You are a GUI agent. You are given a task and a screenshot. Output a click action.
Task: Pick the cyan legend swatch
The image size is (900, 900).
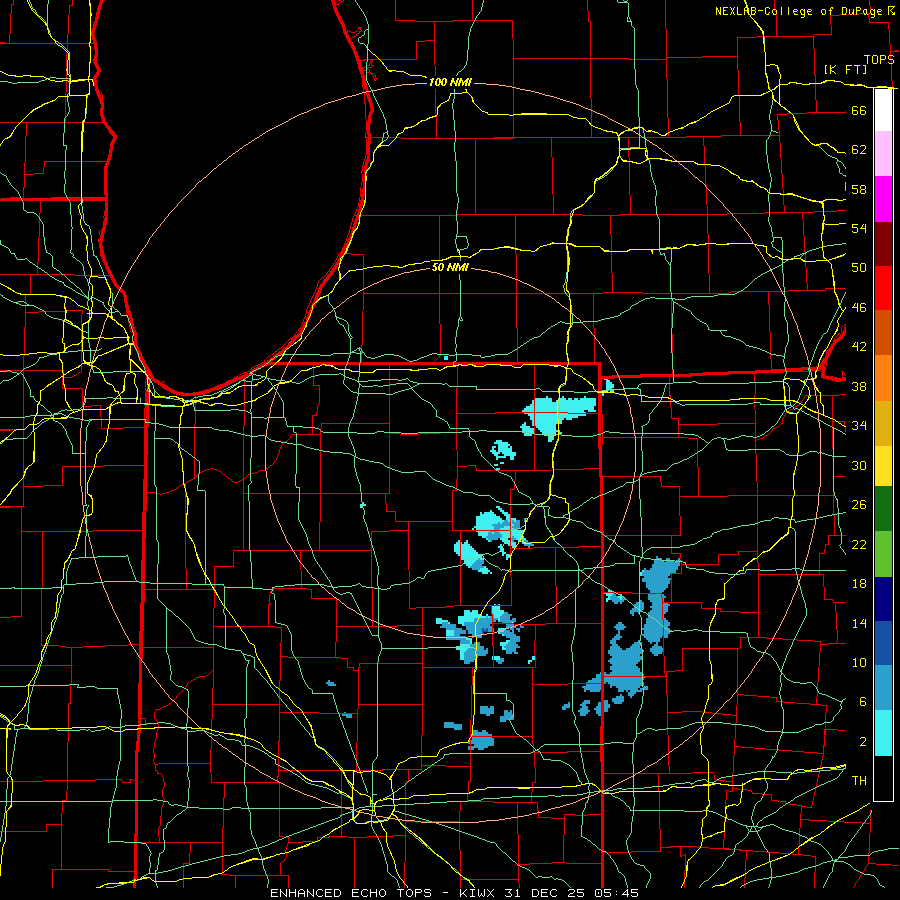tap(883, 733)
